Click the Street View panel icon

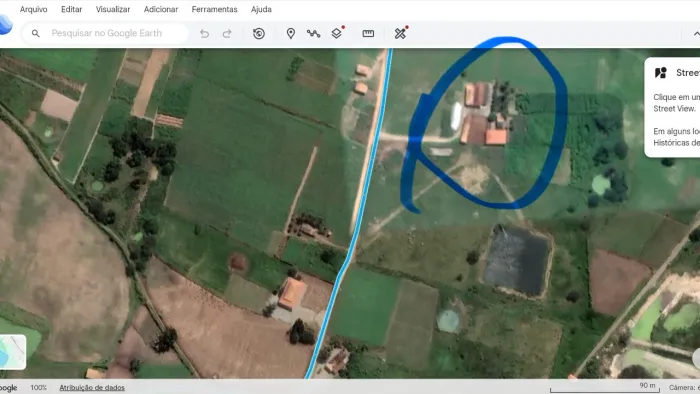(x=661, y=73)
